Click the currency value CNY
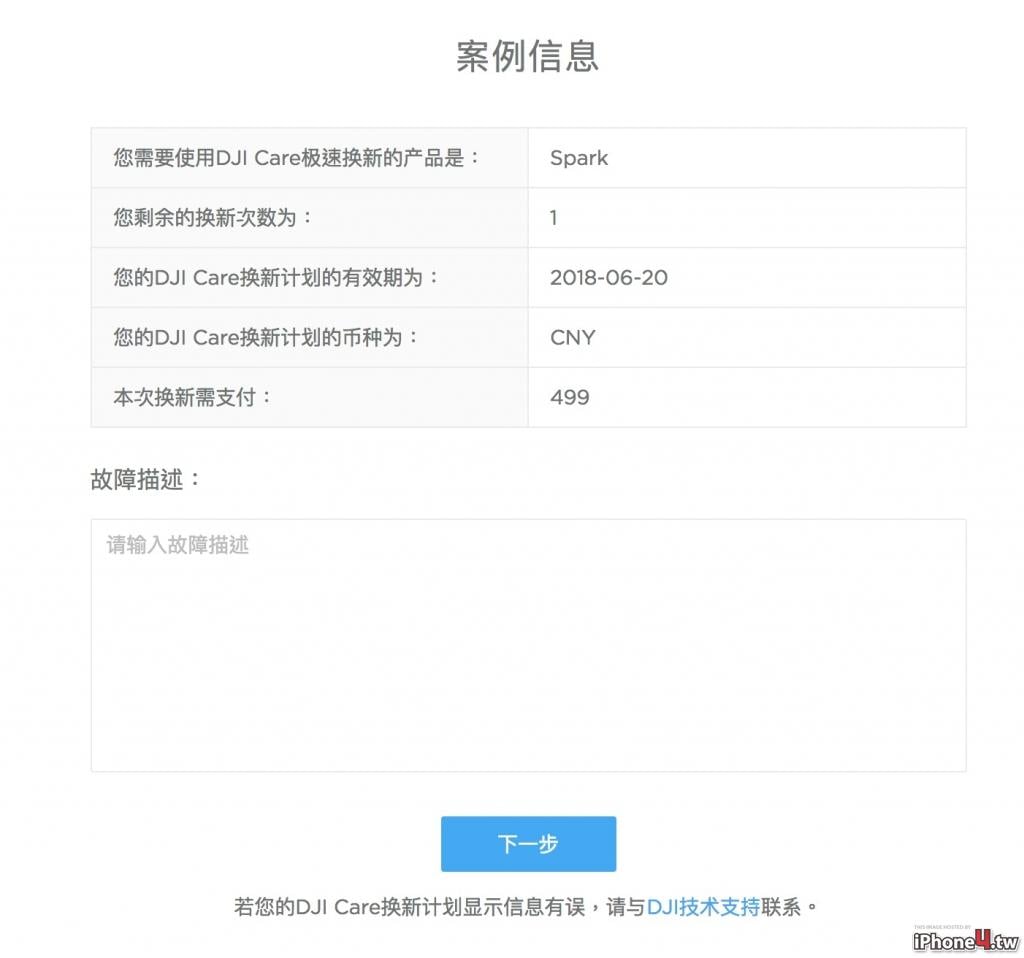1024x958 pixels. [573, 338]
